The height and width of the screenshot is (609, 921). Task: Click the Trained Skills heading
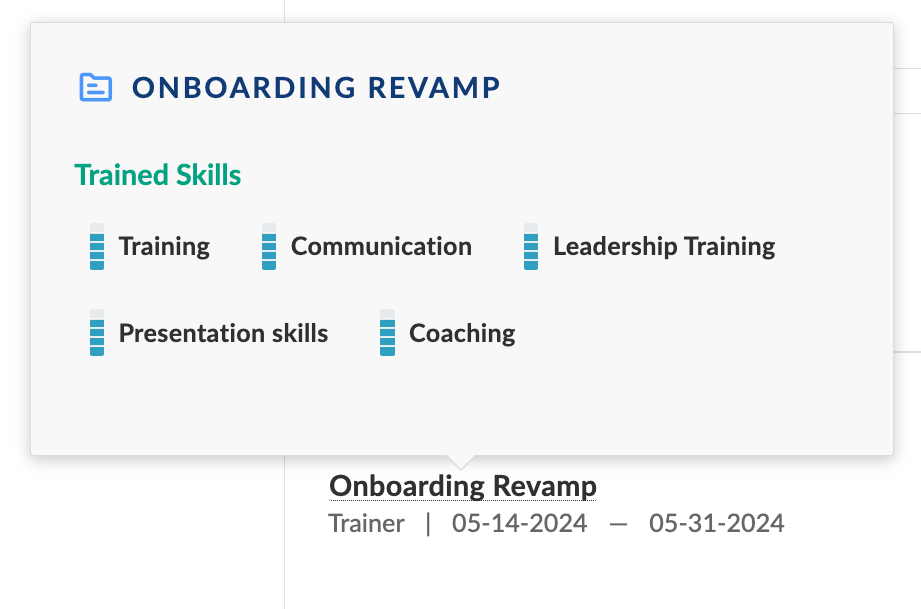(x=158, y=175)
